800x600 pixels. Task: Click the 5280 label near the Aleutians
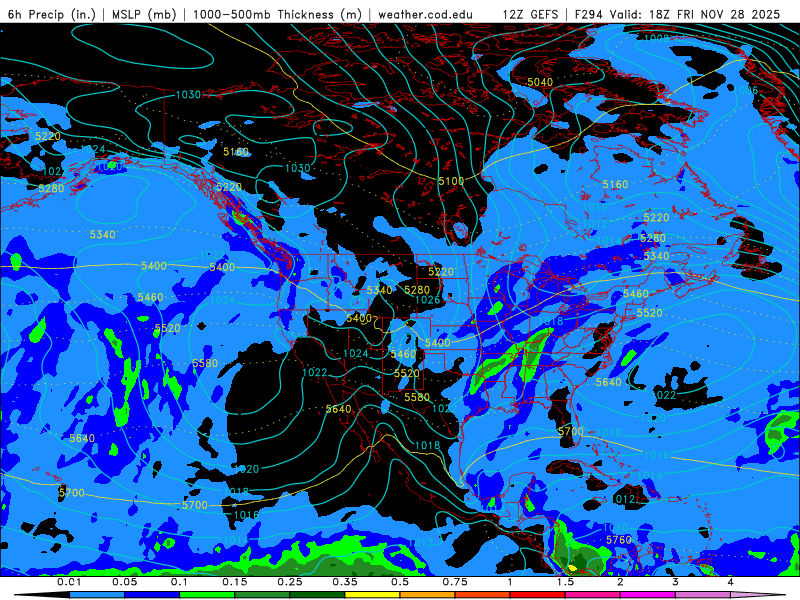tap(51, 188)
